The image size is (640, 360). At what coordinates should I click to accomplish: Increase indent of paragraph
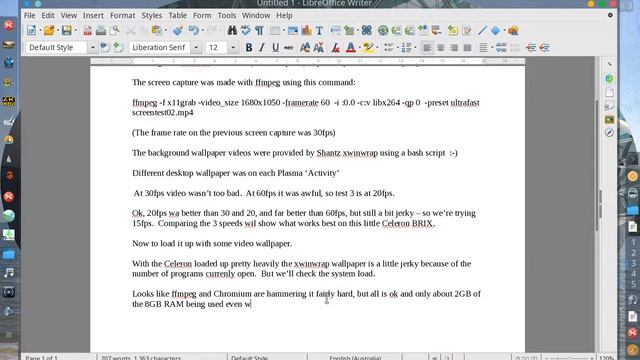[x=531, y=47]
